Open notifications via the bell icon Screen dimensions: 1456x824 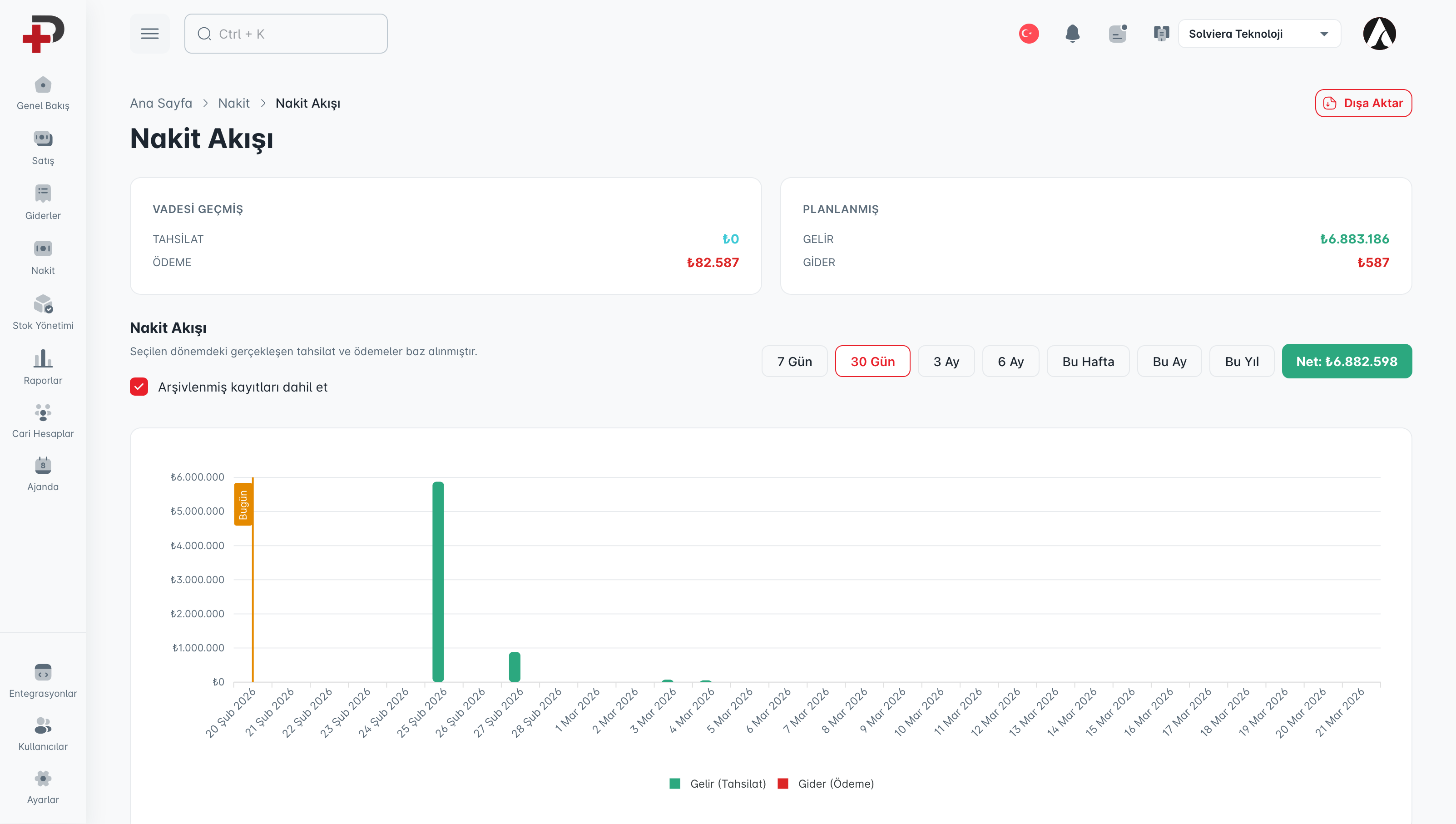(1073, 34)
